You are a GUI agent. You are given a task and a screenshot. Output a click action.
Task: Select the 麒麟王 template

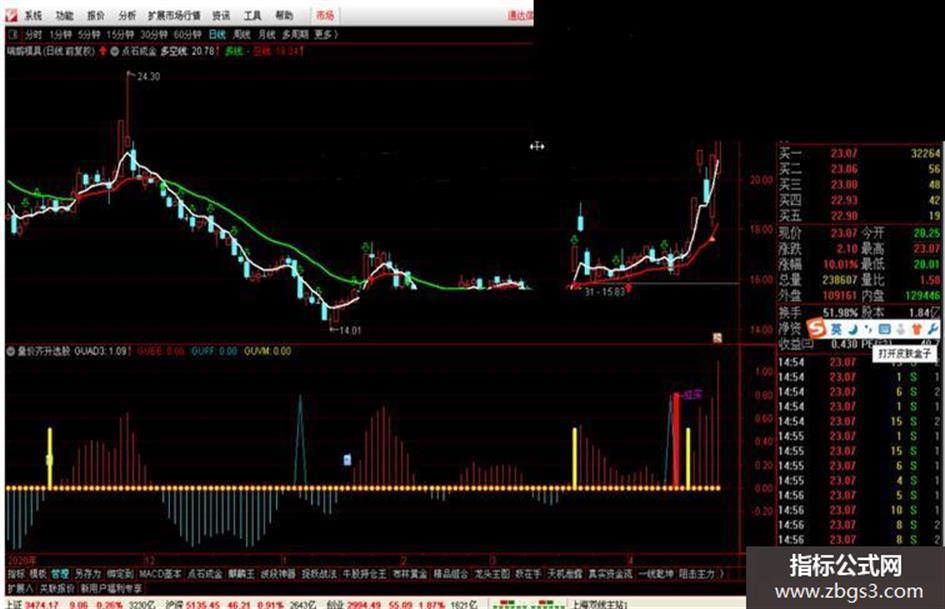pyautogui.click(x=241, y=573)
